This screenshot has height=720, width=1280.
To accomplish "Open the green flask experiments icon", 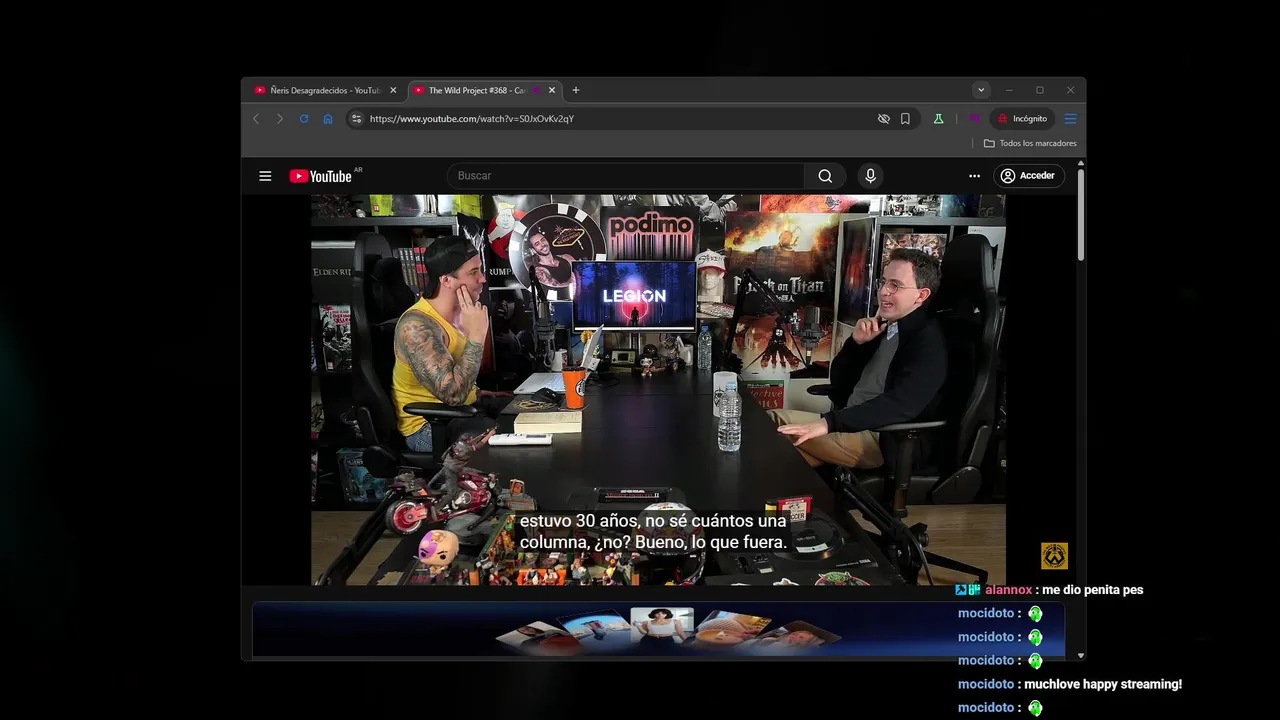I will coord(938,119).
